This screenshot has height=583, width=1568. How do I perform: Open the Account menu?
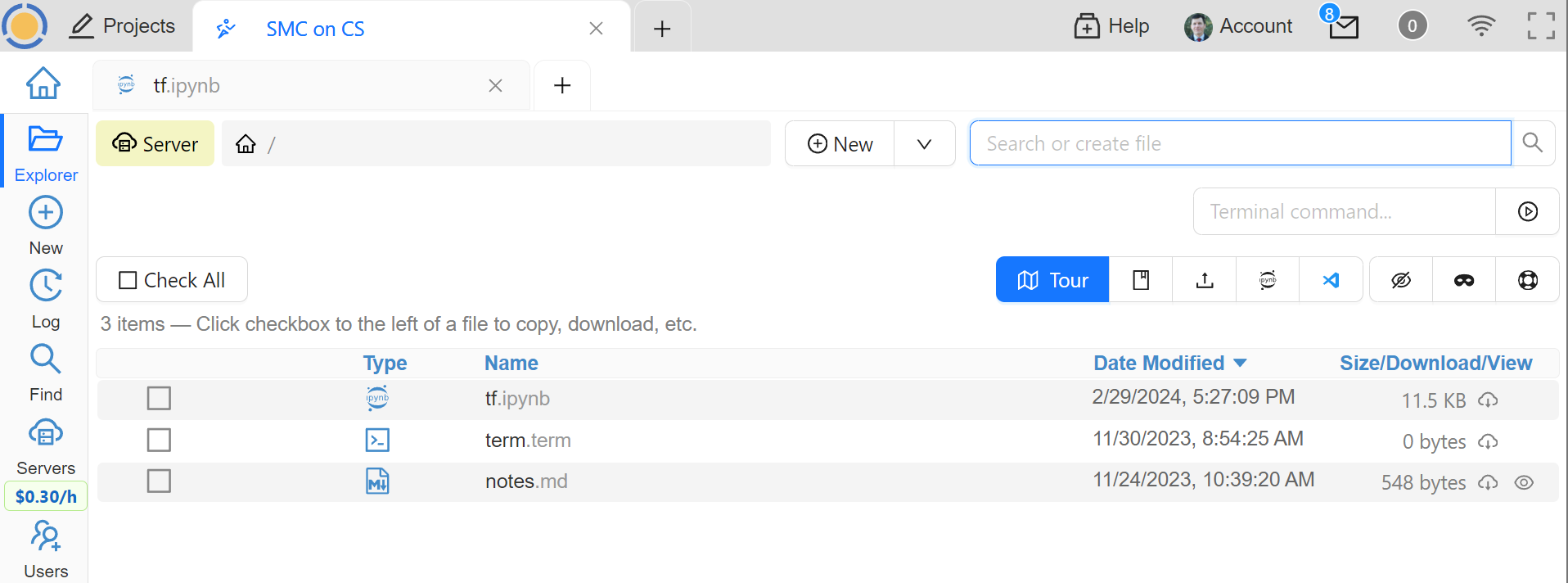click(x=1238, y=26)
